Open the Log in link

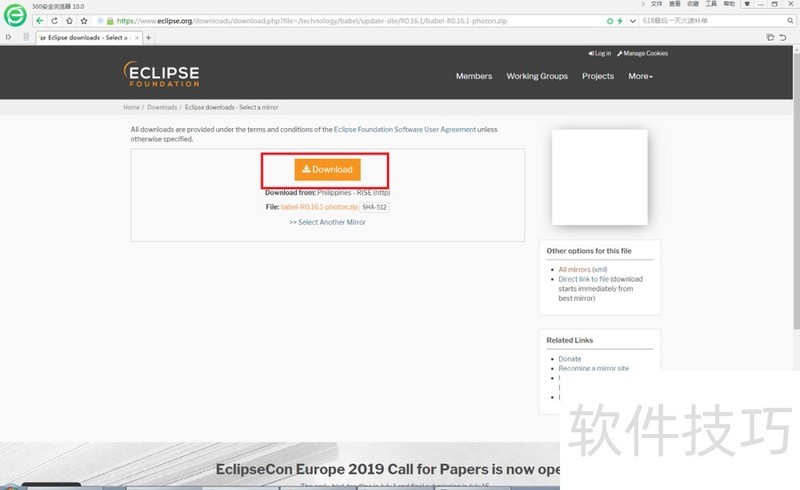pos(600,53)
